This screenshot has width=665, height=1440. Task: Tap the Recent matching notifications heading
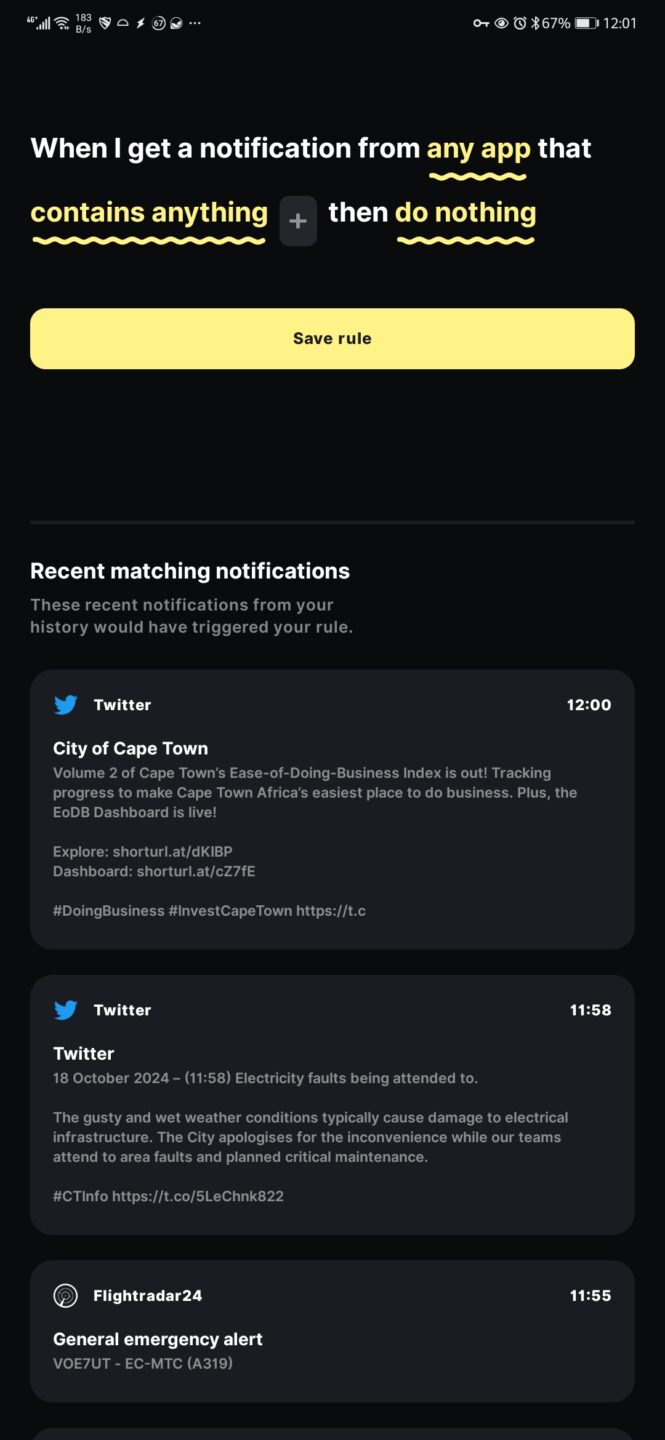190,571
